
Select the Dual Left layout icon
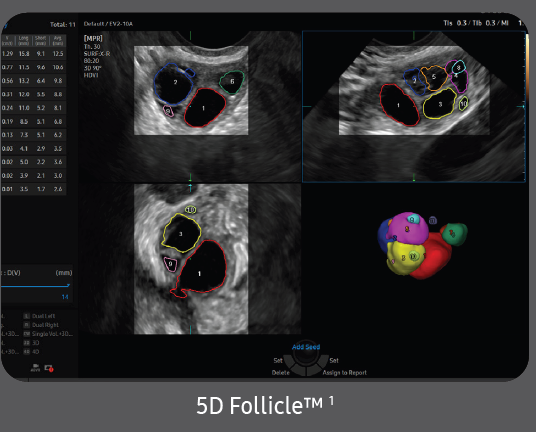[26, 316]
